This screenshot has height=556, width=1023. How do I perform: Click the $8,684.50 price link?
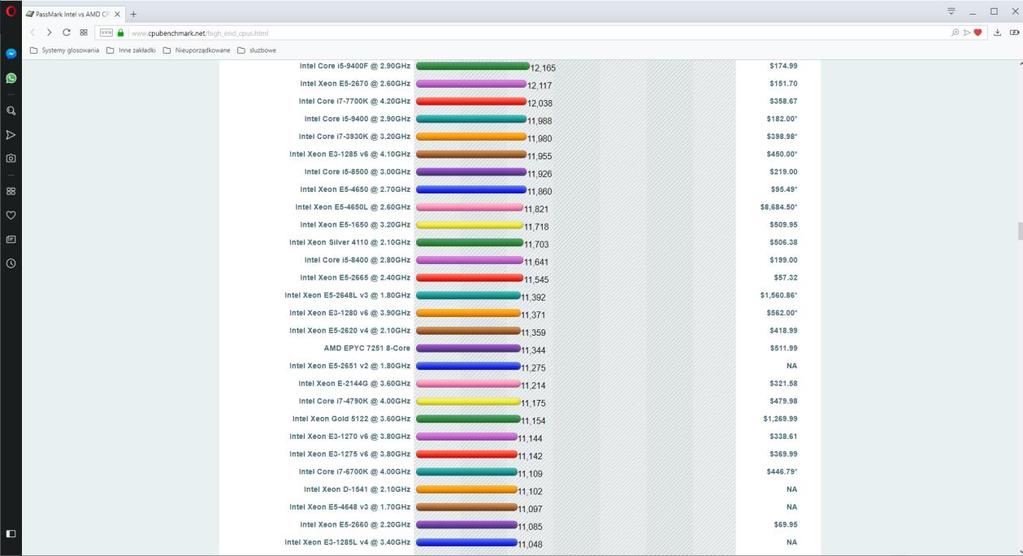(778, 207)
